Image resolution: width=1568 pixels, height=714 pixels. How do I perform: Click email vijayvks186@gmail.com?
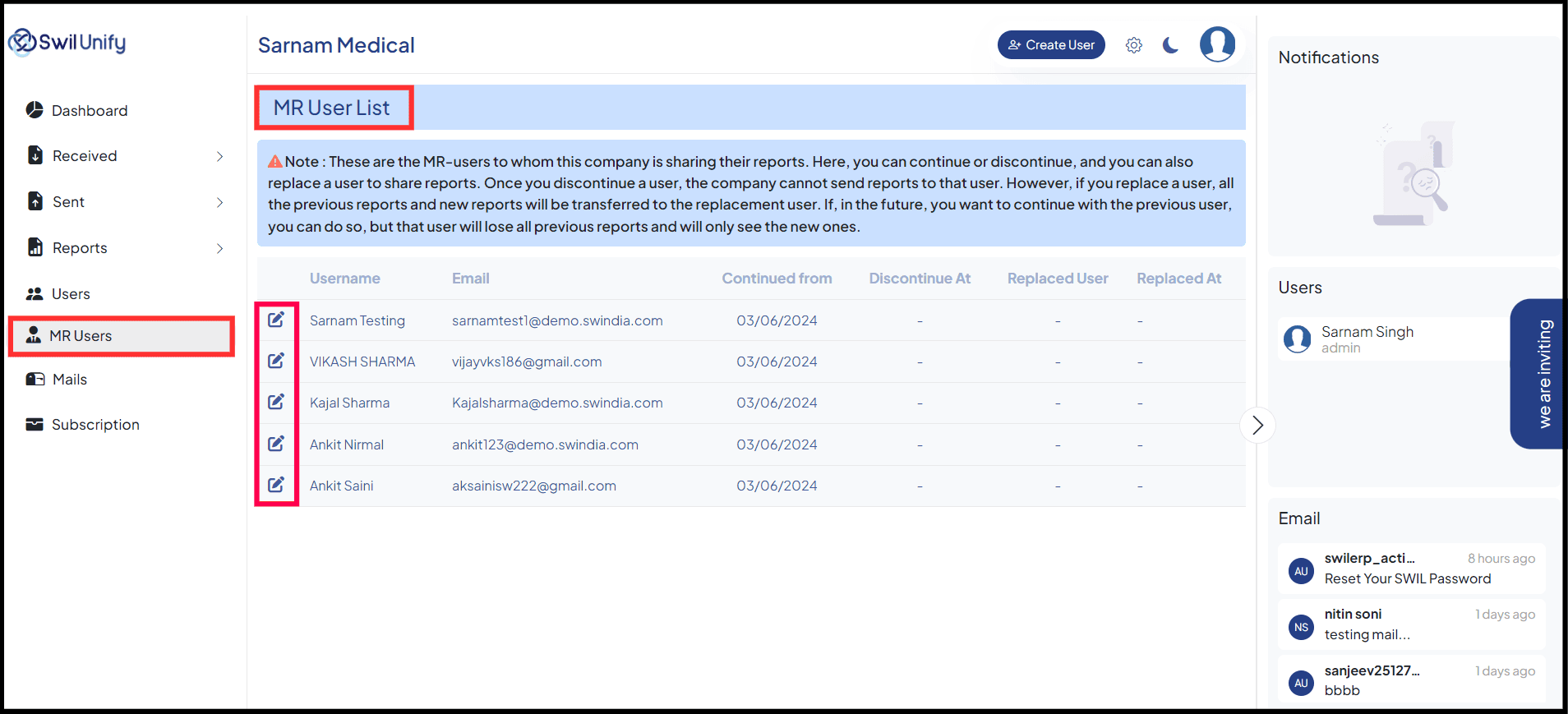coord(527,362)
